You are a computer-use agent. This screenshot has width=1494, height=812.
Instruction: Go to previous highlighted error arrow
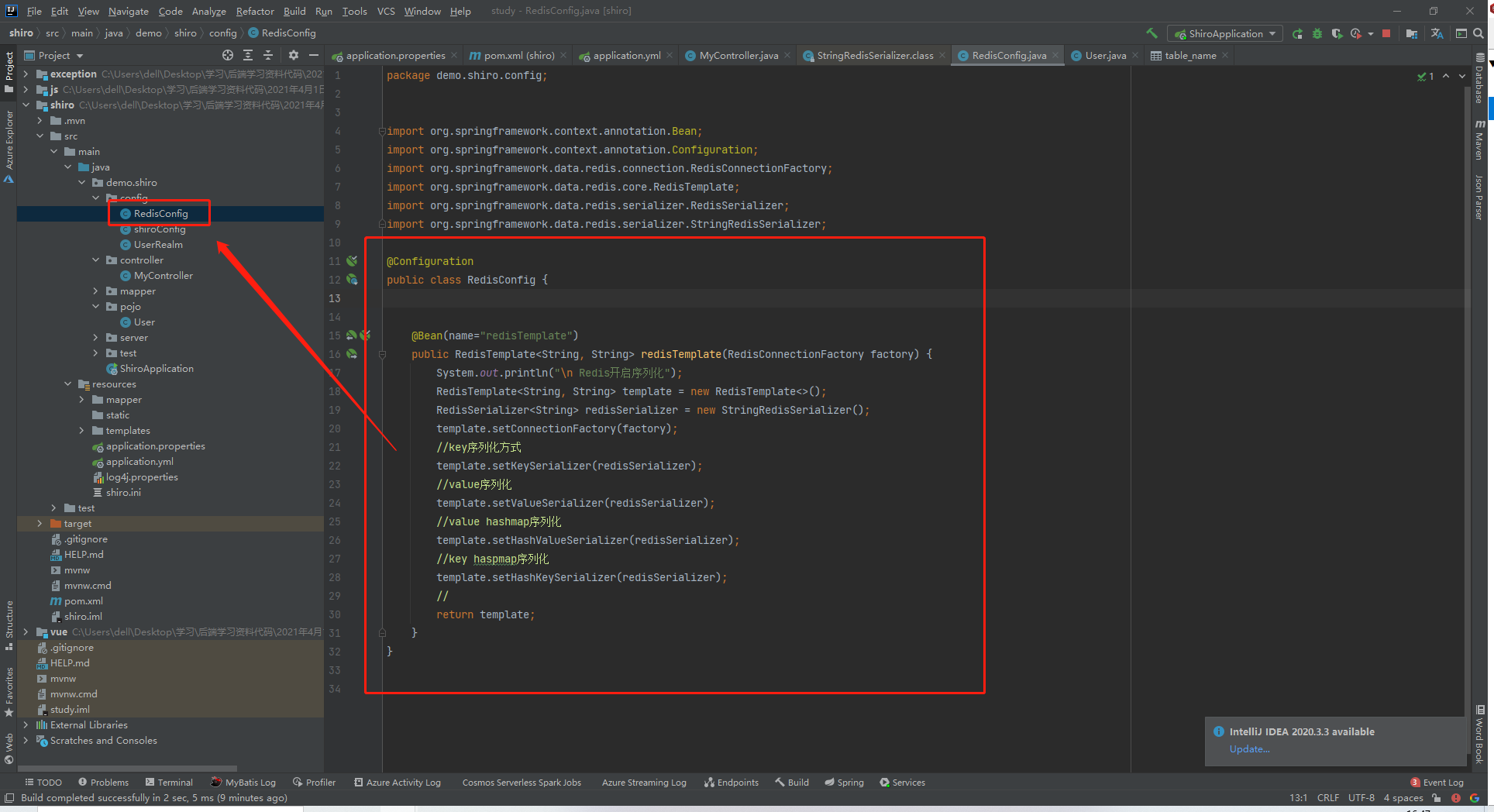1446,76
